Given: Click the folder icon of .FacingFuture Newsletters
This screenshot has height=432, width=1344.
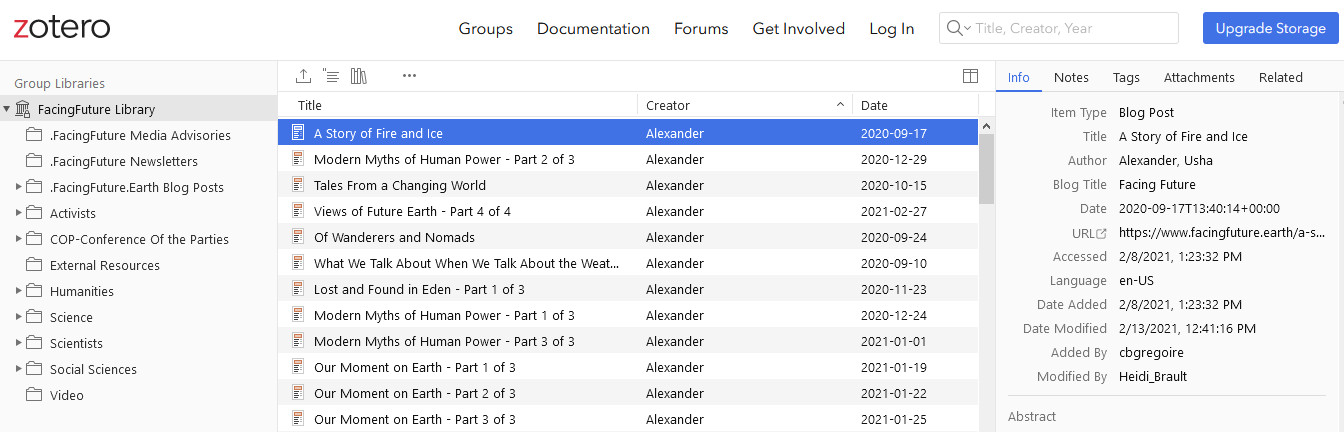Looking at the screenshot, I should coord(34,161).
